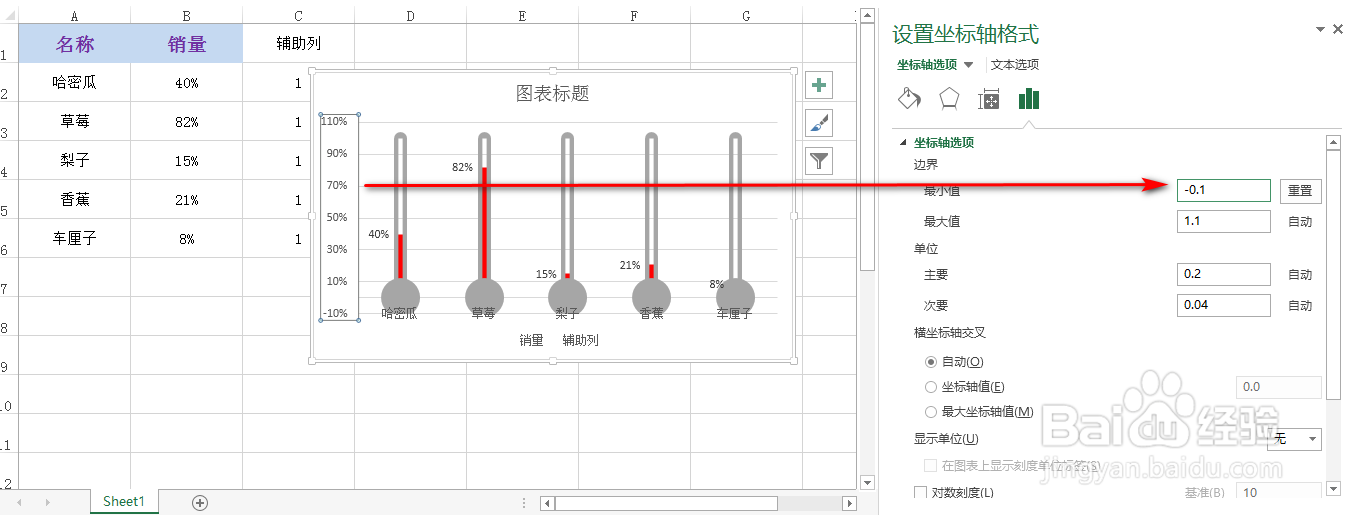Click the worksheet vertical scrollbar down arrow

867,482
